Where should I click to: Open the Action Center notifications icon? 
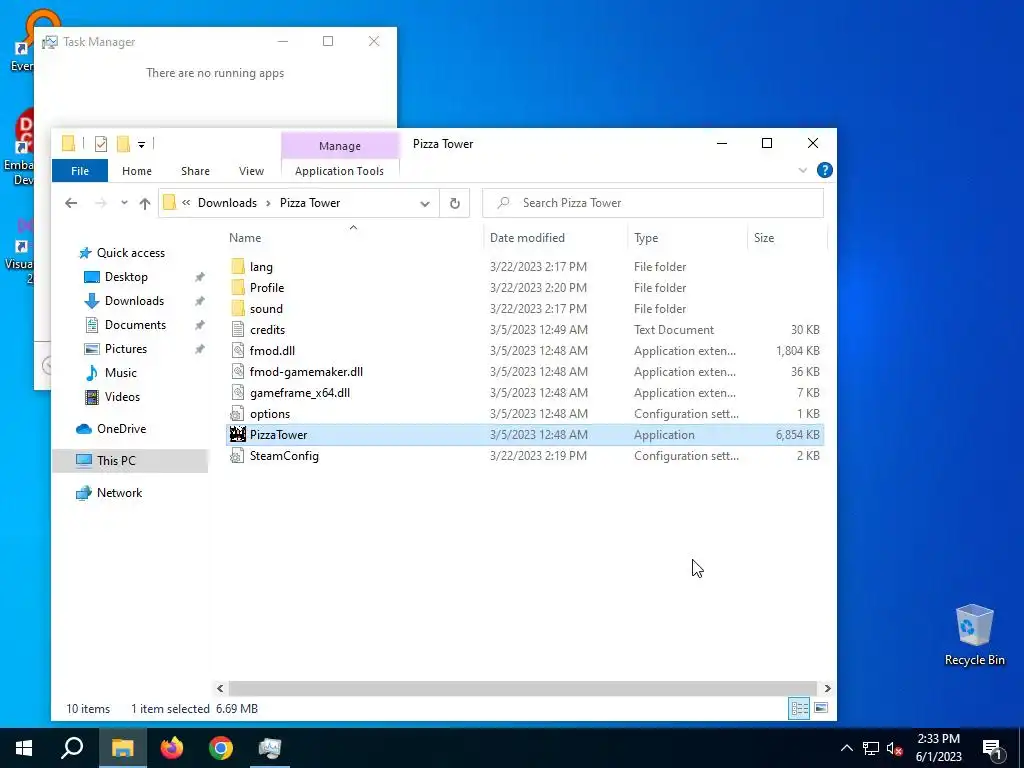[x=993, y=749]
